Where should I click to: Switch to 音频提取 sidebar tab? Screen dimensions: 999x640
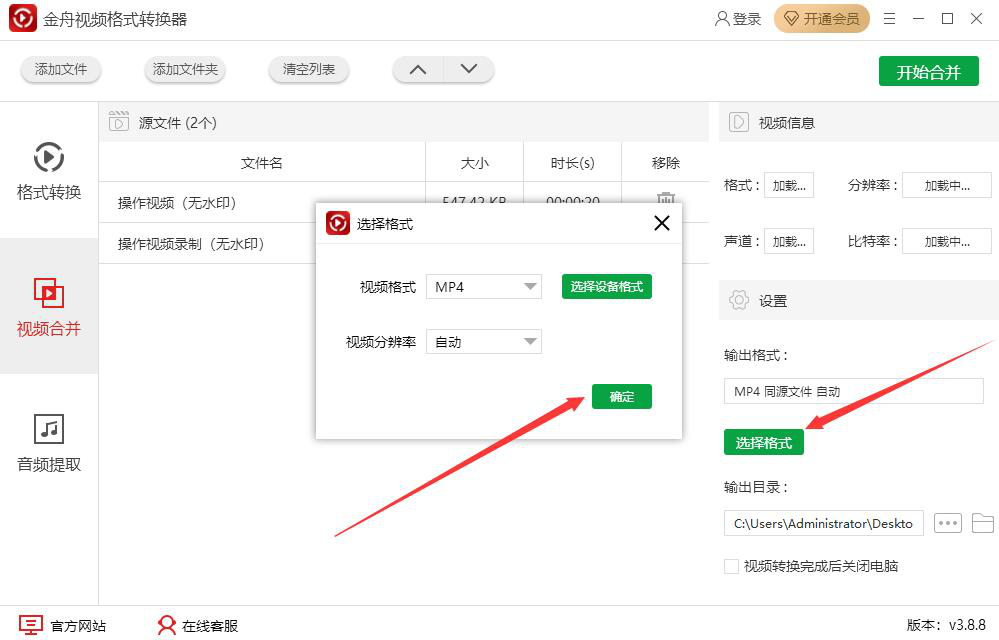(x=49, y=443)
